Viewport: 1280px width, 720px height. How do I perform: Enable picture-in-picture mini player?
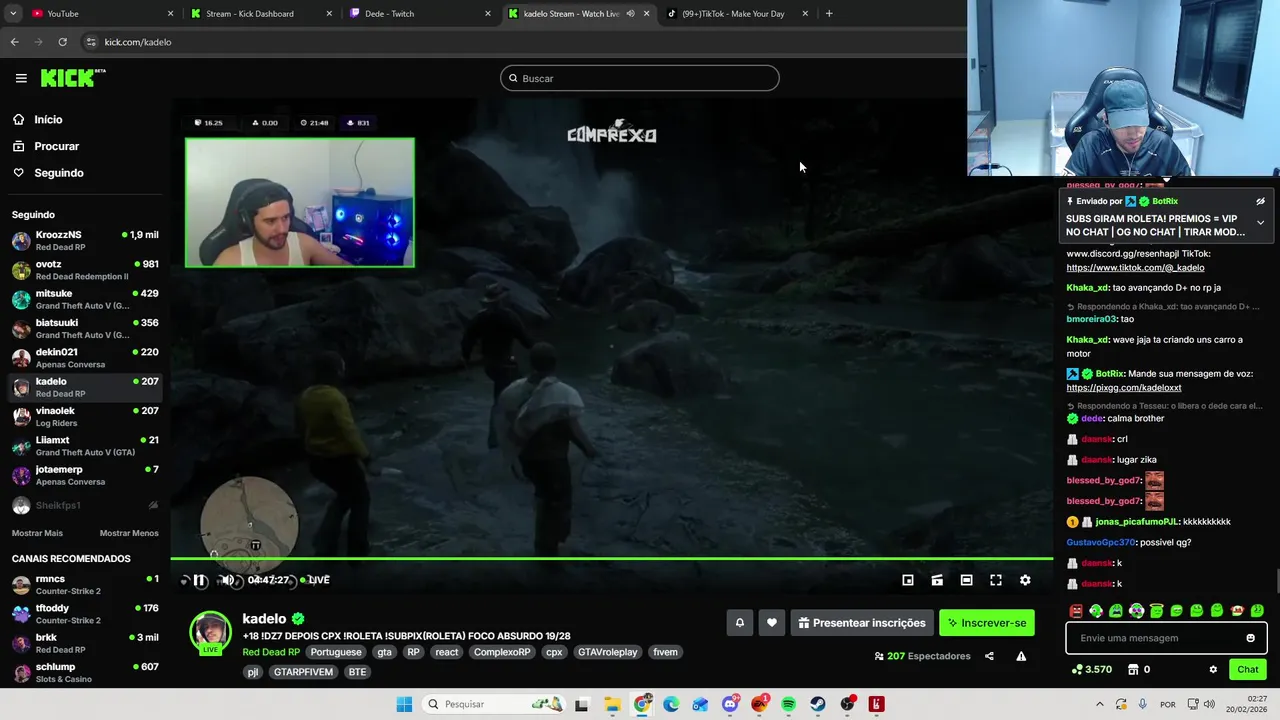coord(908,580)
